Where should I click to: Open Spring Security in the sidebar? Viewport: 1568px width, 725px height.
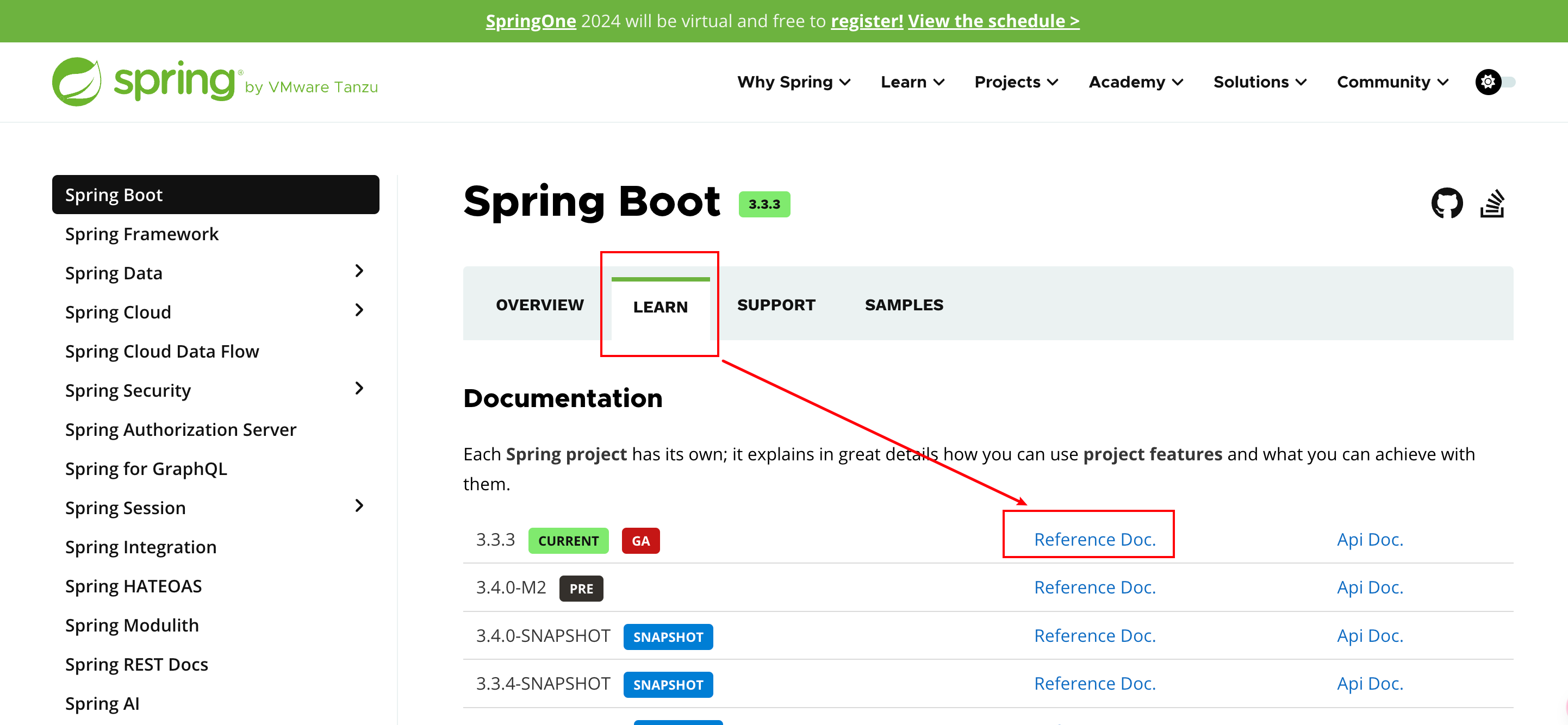point(128,390)
